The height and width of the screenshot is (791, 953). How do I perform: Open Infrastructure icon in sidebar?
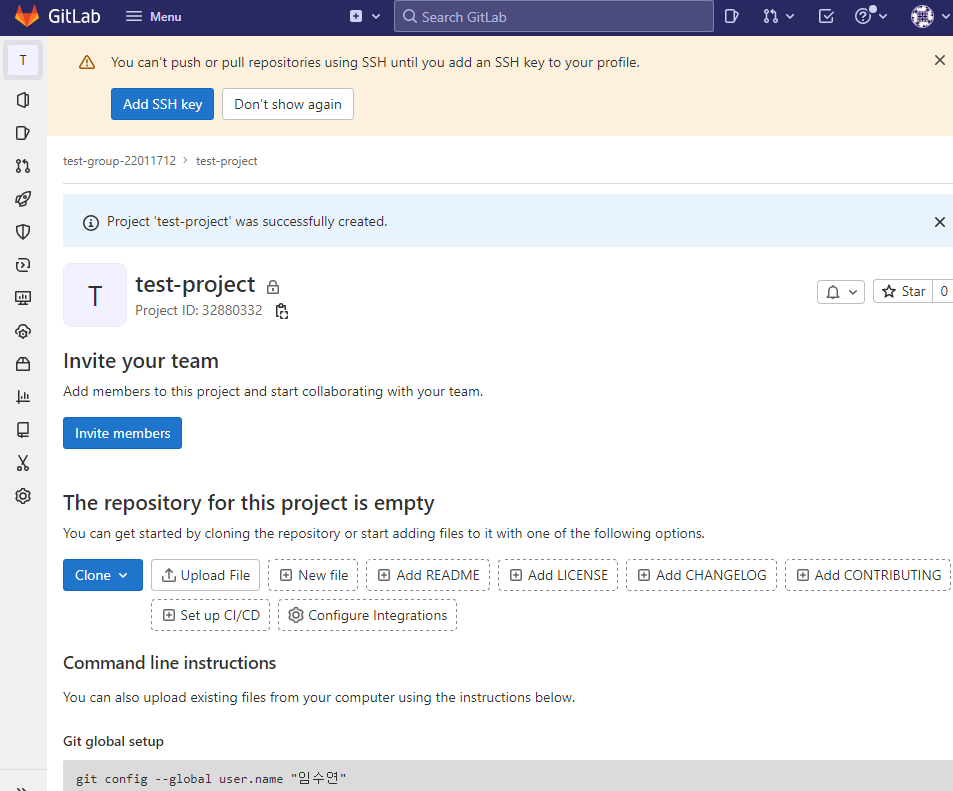tap(23, 331)
